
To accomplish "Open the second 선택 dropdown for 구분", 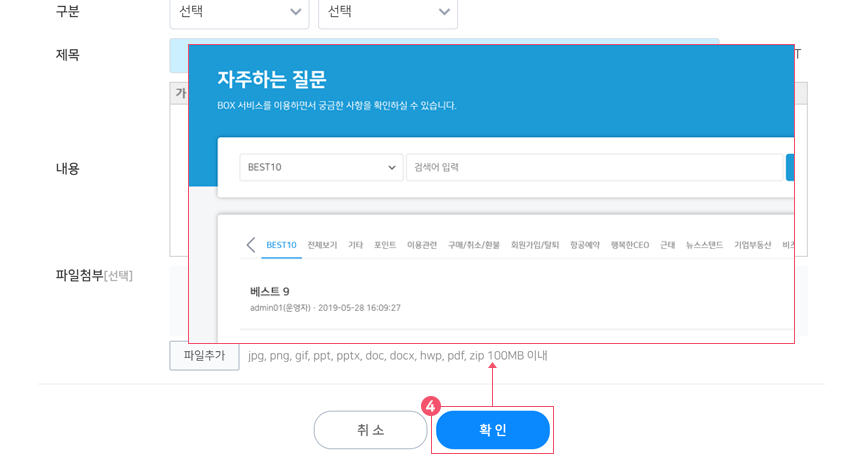I will click(388, 12).
